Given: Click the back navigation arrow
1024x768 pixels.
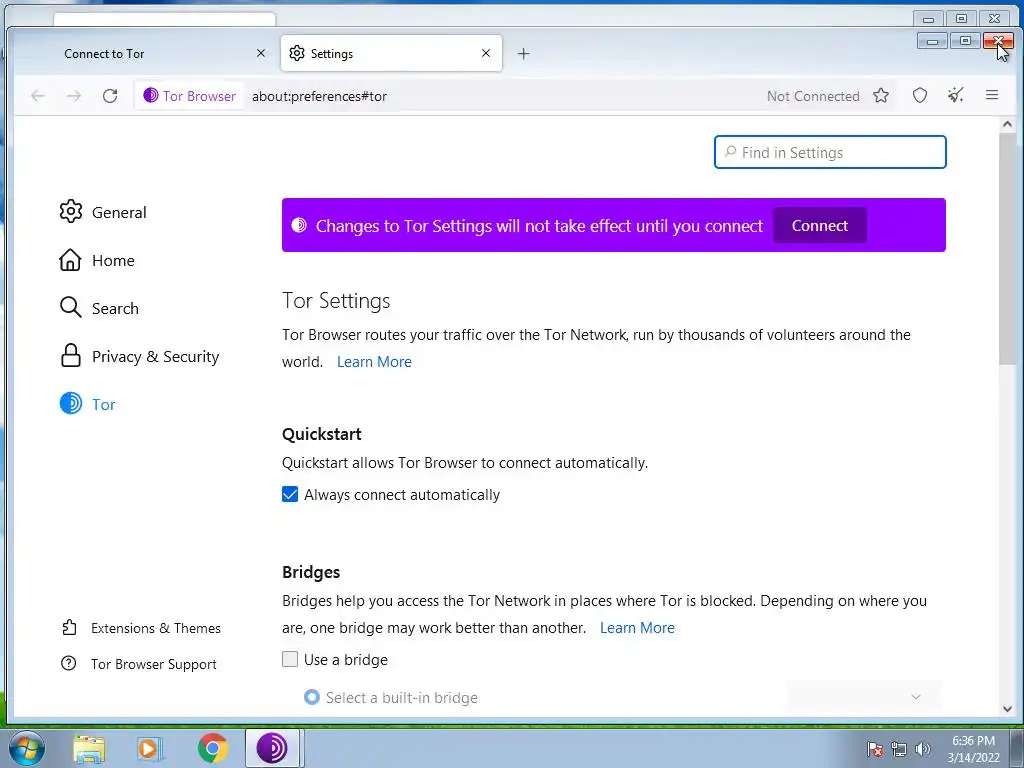Looking at the screenshot, I should pos(38,96).
